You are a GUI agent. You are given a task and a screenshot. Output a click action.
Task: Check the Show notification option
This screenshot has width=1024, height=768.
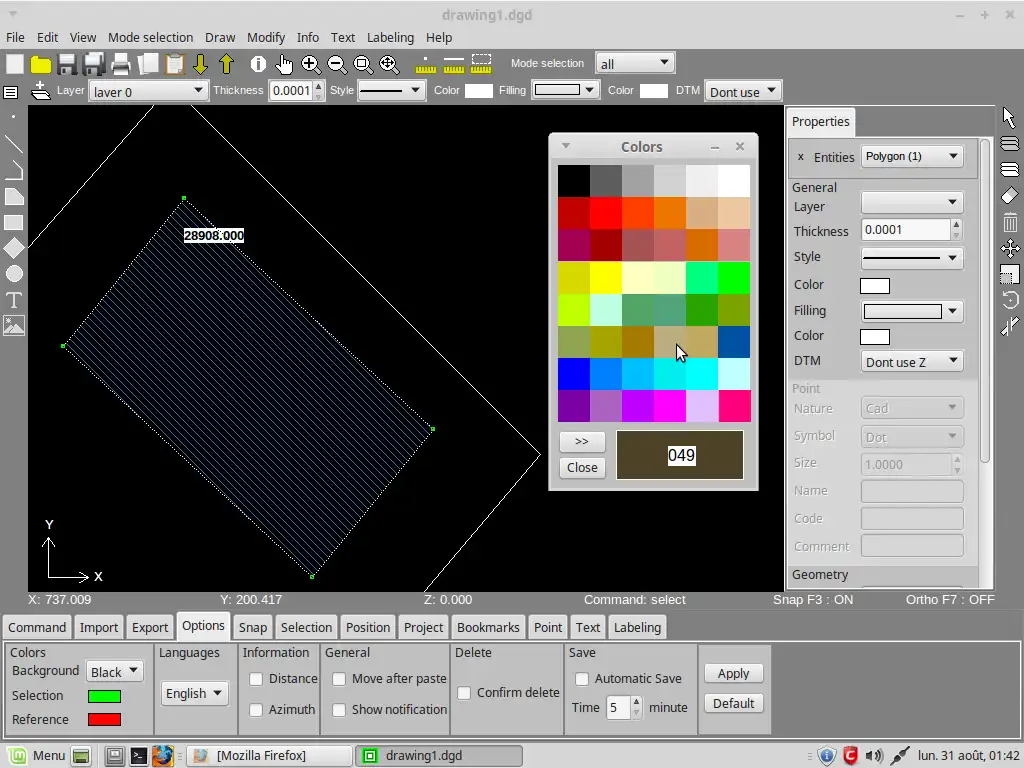click(x=339, y=710)
